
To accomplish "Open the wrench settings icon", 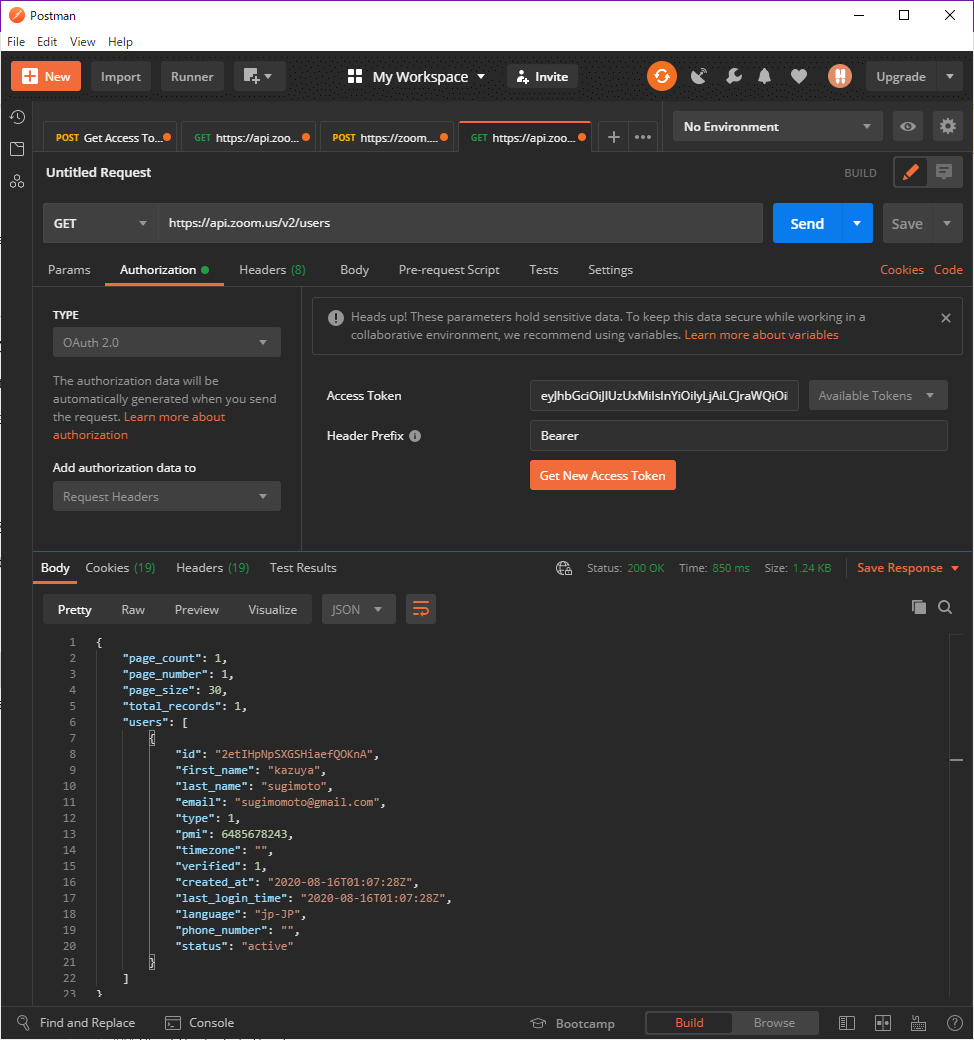I will click(733, 76).
